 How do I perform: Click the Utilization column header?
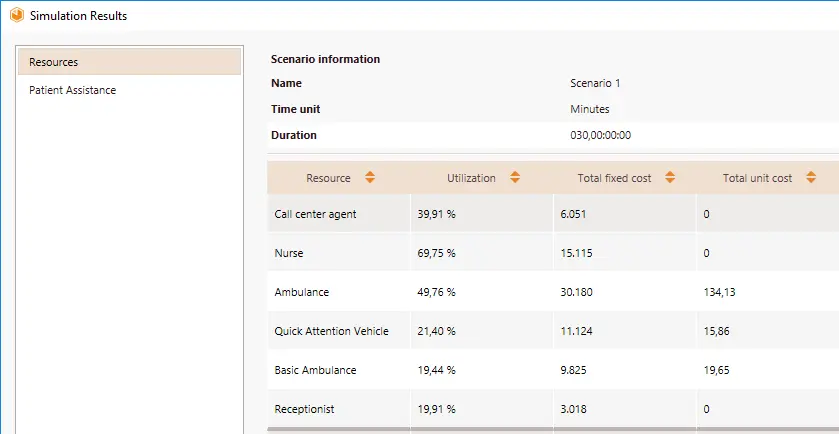pyautogui.click(x=482, y=178)
